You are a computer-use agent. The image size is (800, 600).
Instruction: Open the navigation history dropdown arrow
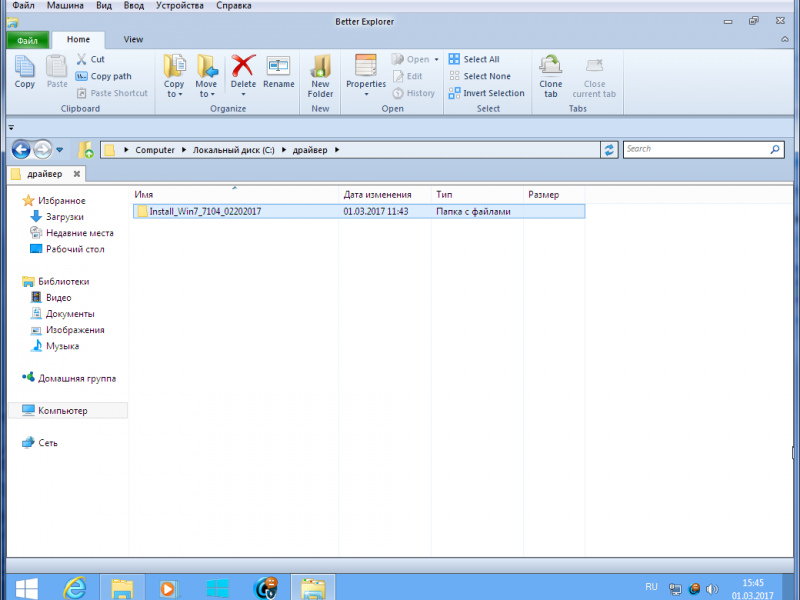(60, 150)
